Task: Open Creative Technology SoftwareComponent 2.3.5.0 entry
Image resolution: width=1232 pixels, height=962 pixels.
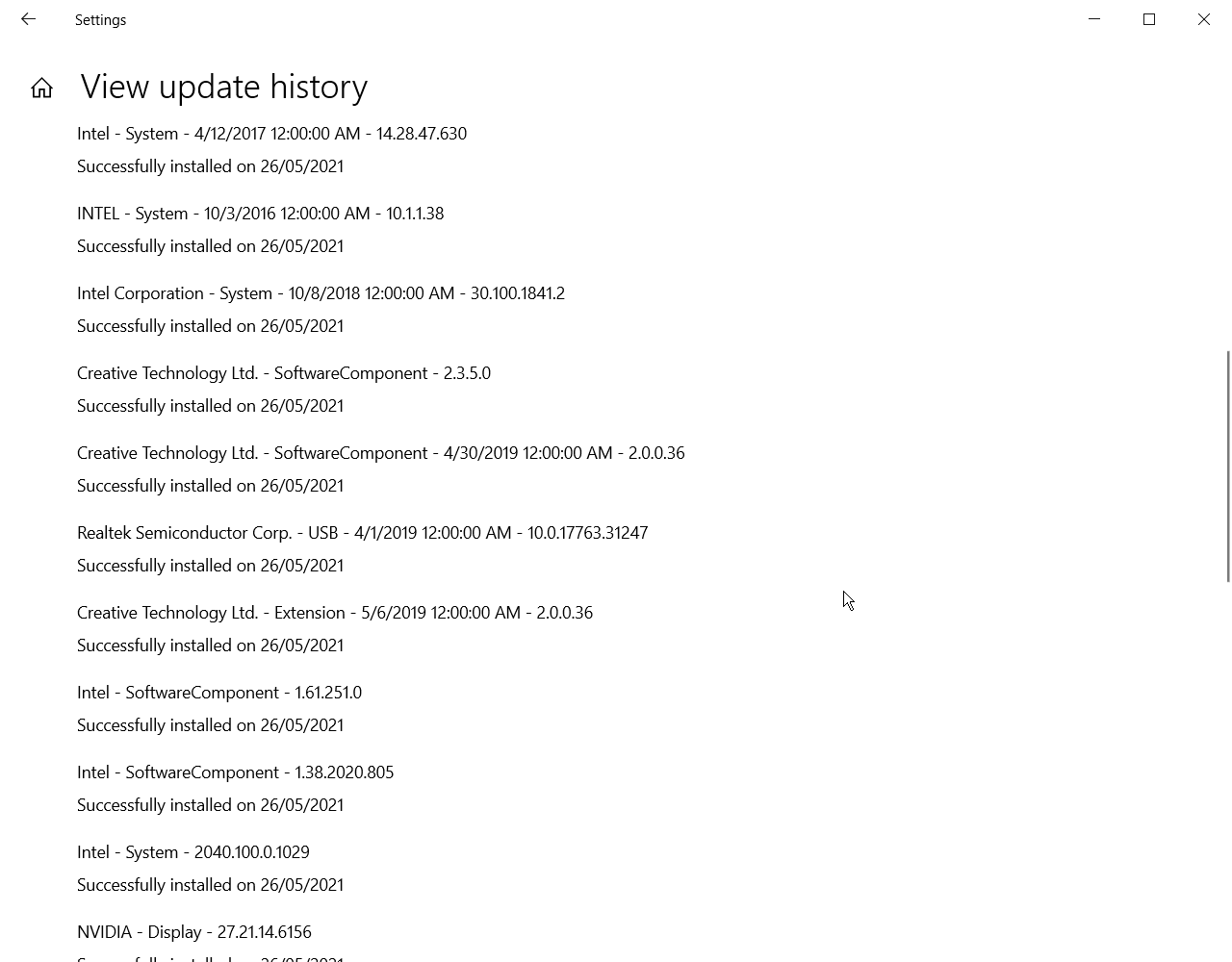Action: pos(284,373)
